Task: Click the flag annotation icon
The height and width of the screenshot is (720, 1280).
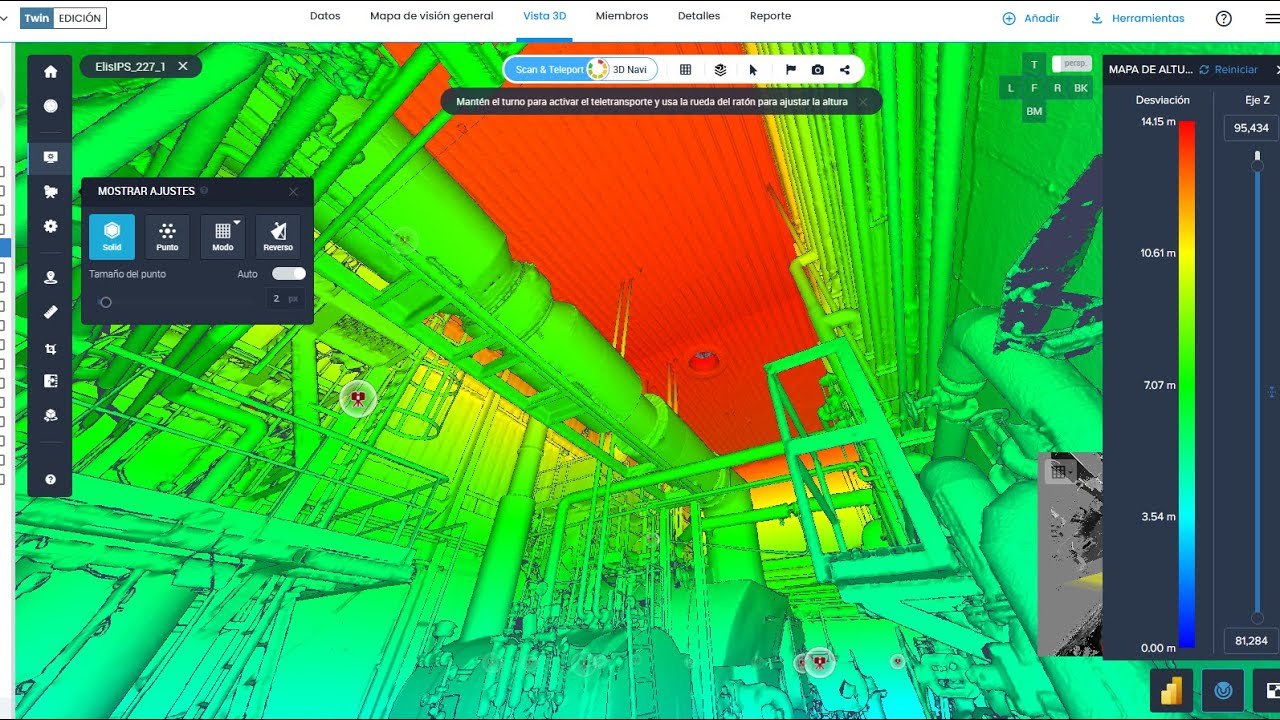Action: coord(790,70)
